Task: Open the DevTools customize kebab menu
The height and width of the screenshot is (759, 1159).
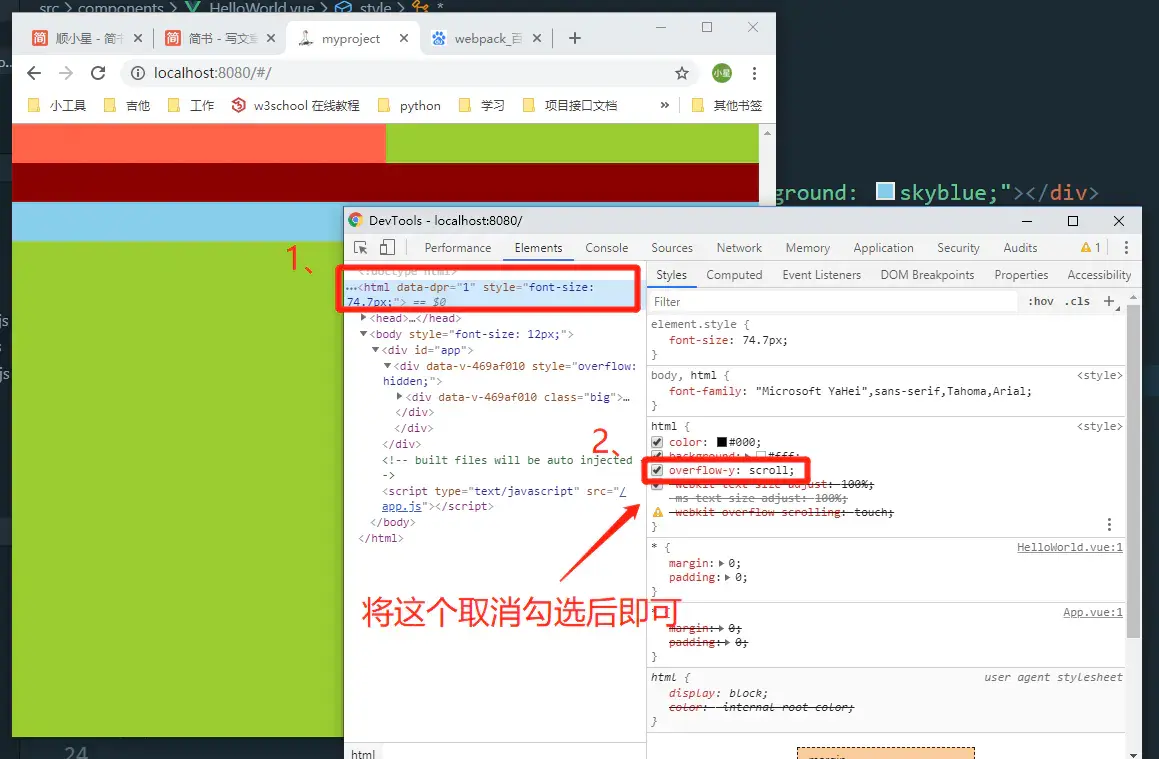Action: pyautogui.click(x=1126, y=248)
